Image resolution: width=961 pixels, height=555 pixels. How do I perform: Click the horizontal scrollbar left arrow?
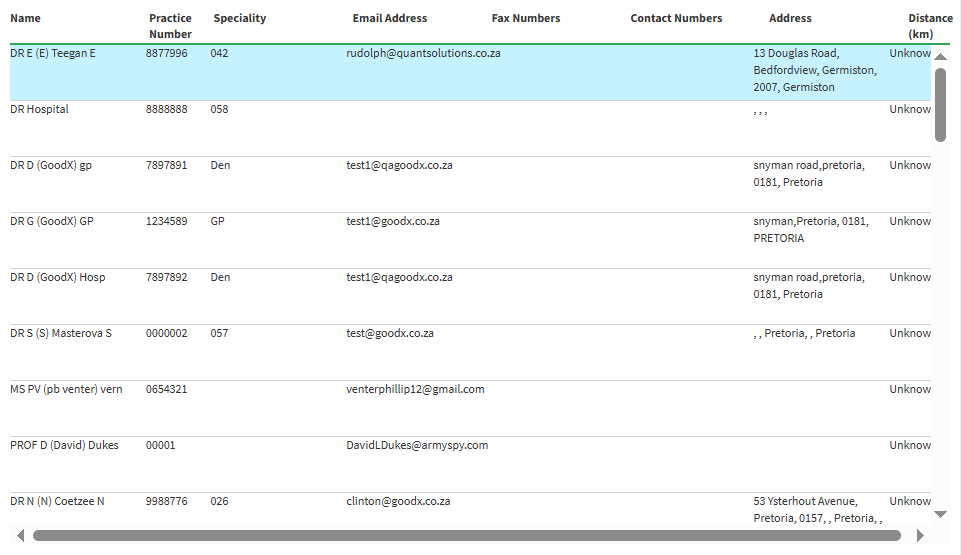click(x=20, y=535)
